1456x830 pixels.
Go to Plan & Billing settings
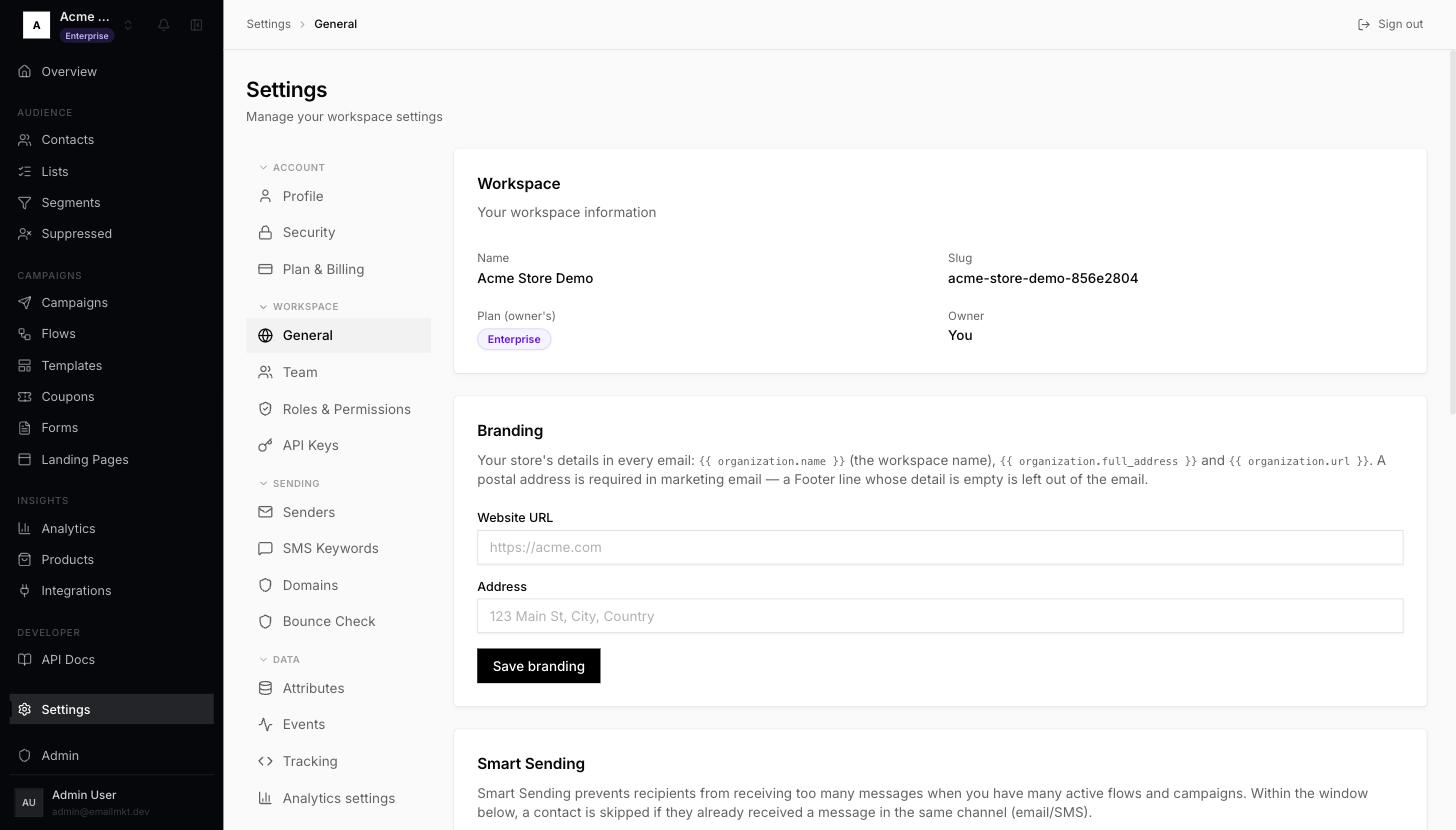point(338,270)
